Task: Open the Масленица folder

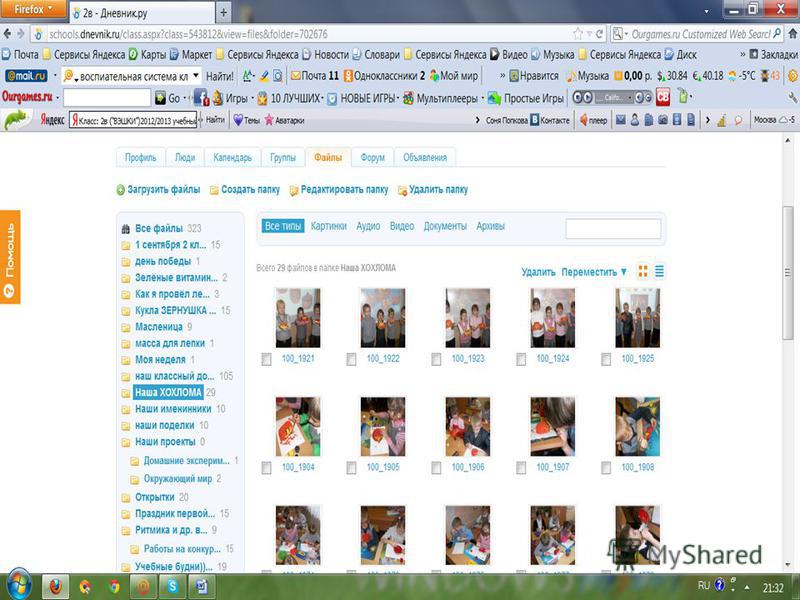Action: pyautogui.click(x=159, y=327)
